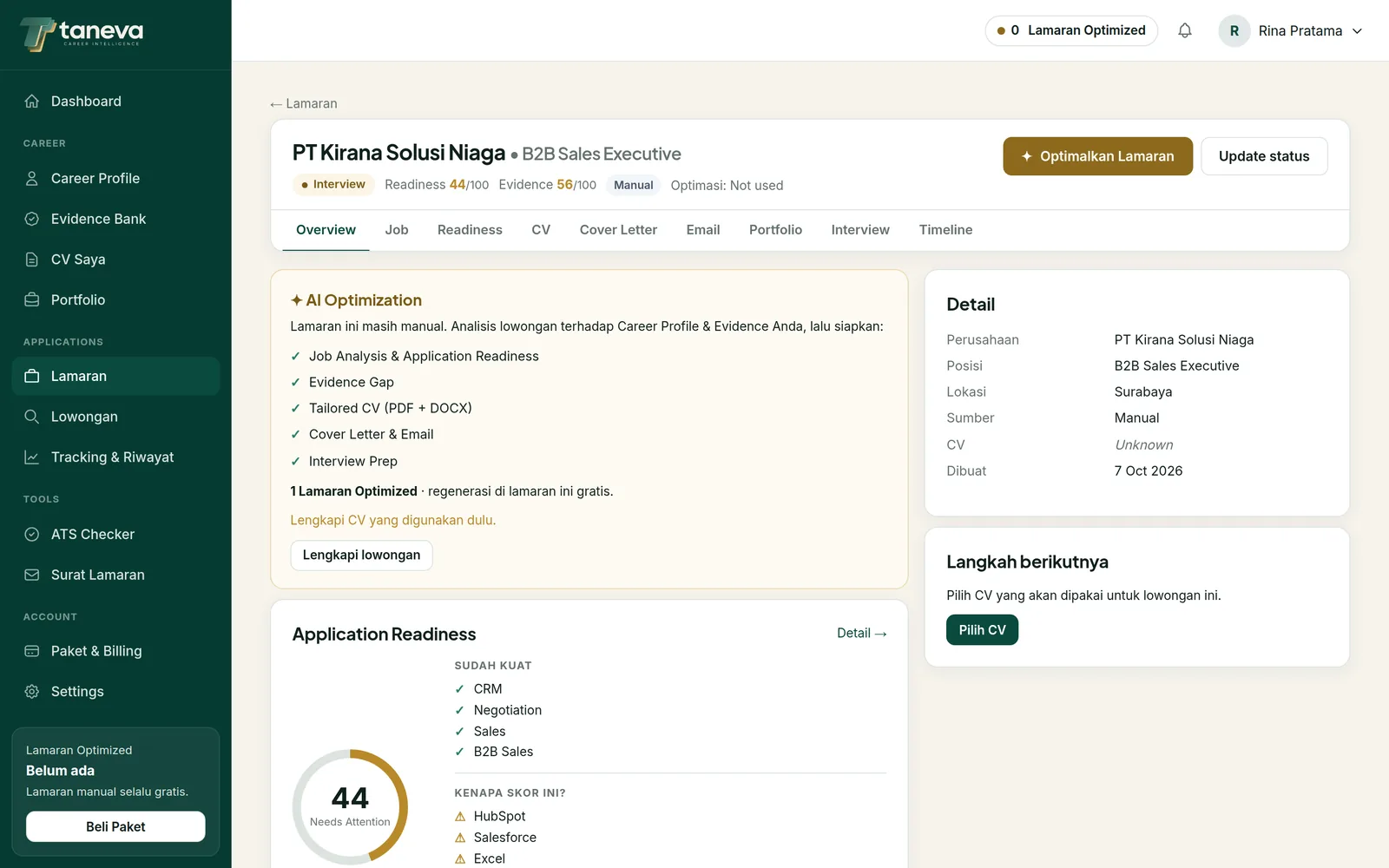Click Optimalkan Lamaran button
Viewport: 1389px width, 868px height.
click(1097, 156)
